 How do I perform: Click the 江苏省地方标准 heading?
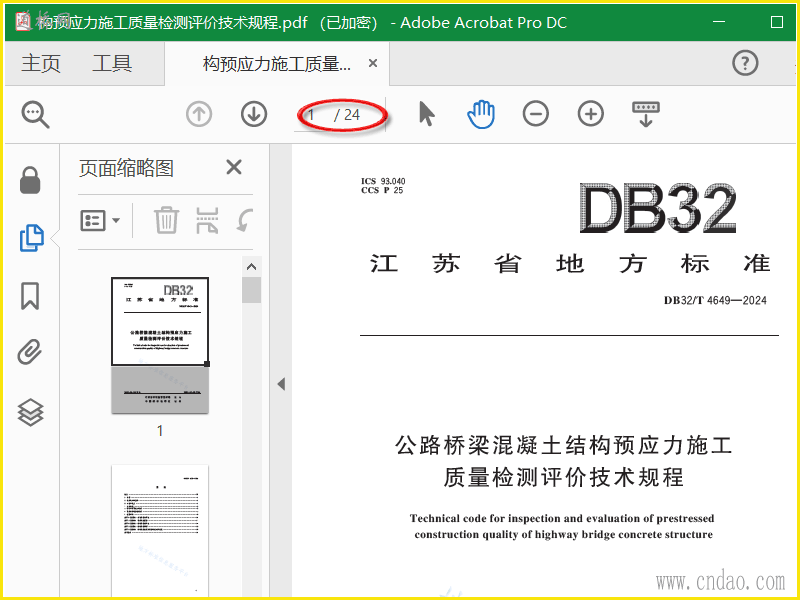coord(570,264)
